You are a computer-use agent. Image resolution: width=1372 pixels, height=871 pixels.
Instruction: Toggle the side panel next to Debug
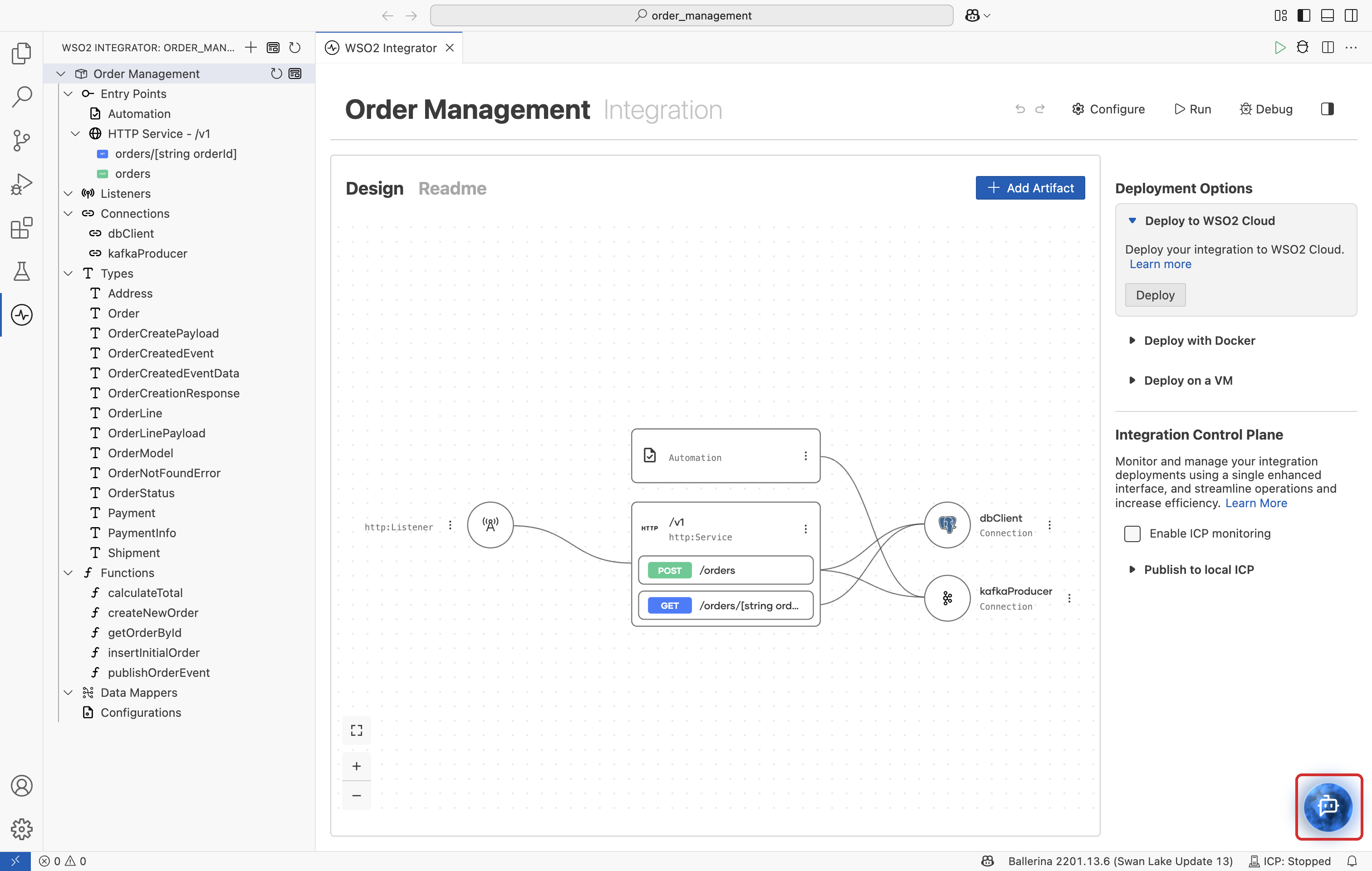[1327, 109]
